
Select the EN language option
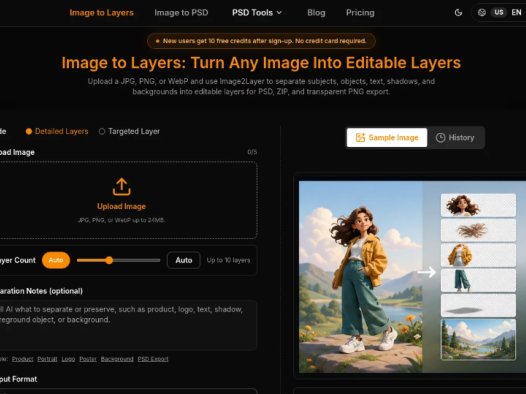(516, 13)
